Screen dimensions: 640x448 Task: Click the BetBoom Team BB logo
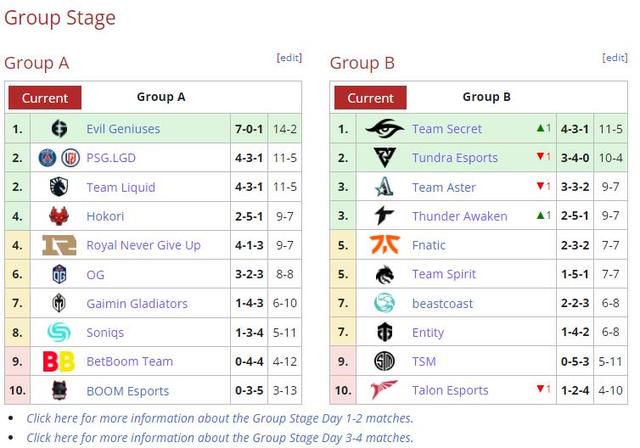[59, 362]
